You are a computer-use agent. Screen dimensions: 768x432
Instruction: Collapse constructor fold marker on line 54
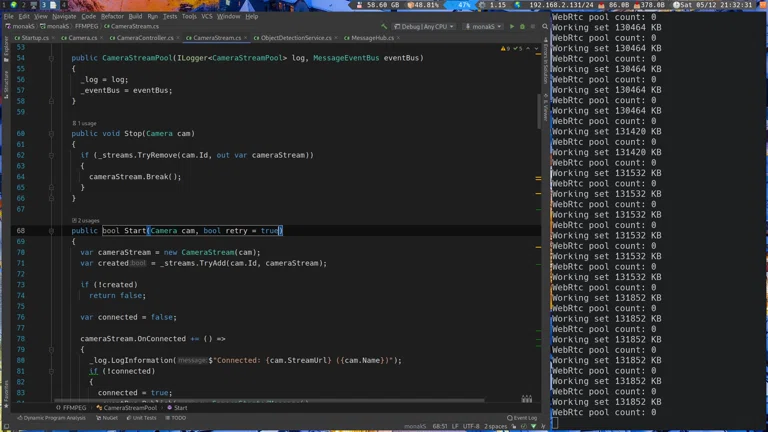pyautogui.click(x=51, y=58)
